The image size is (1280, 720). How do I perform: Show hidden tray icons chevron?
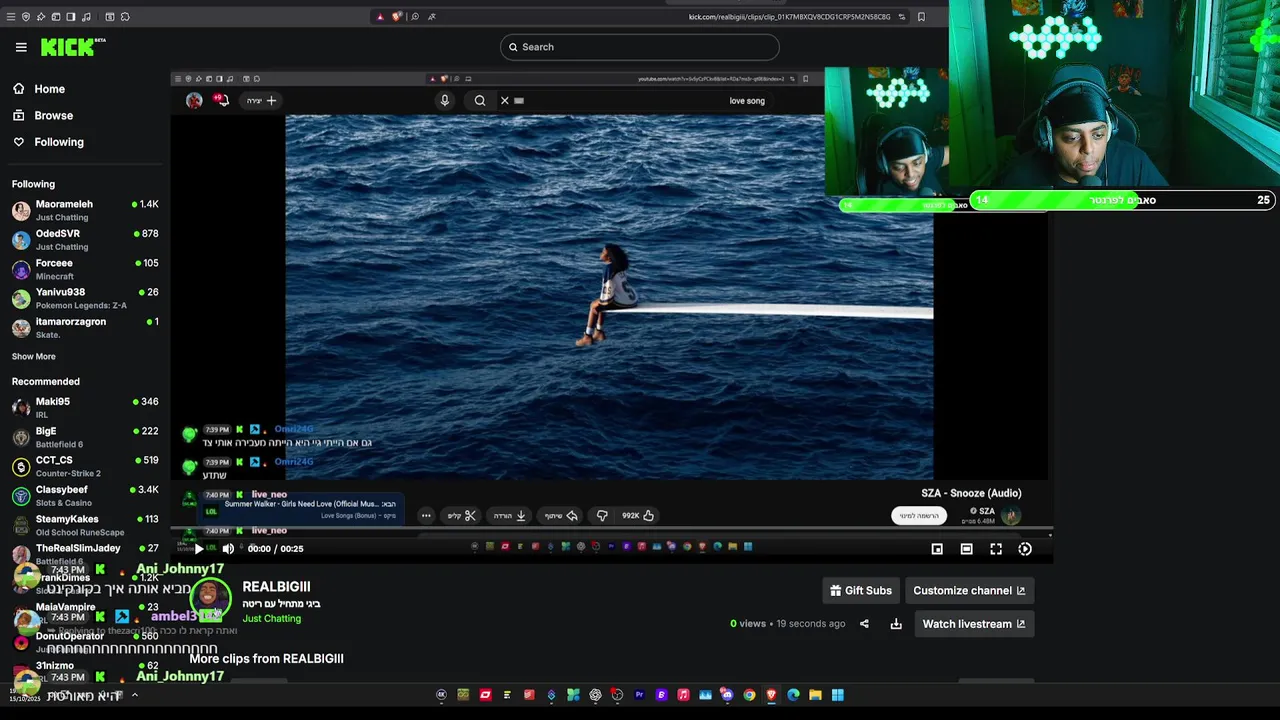coord(134,695)
